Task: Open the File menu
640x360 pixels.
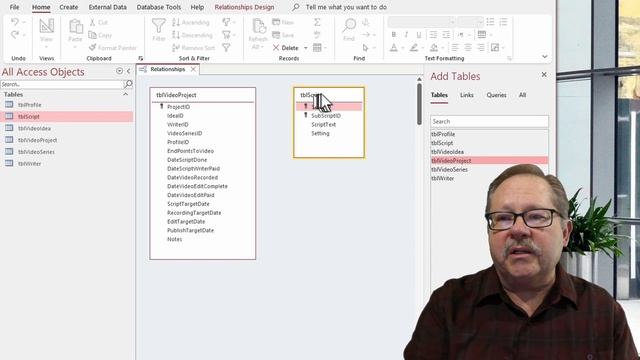Action: click(14, 7)
